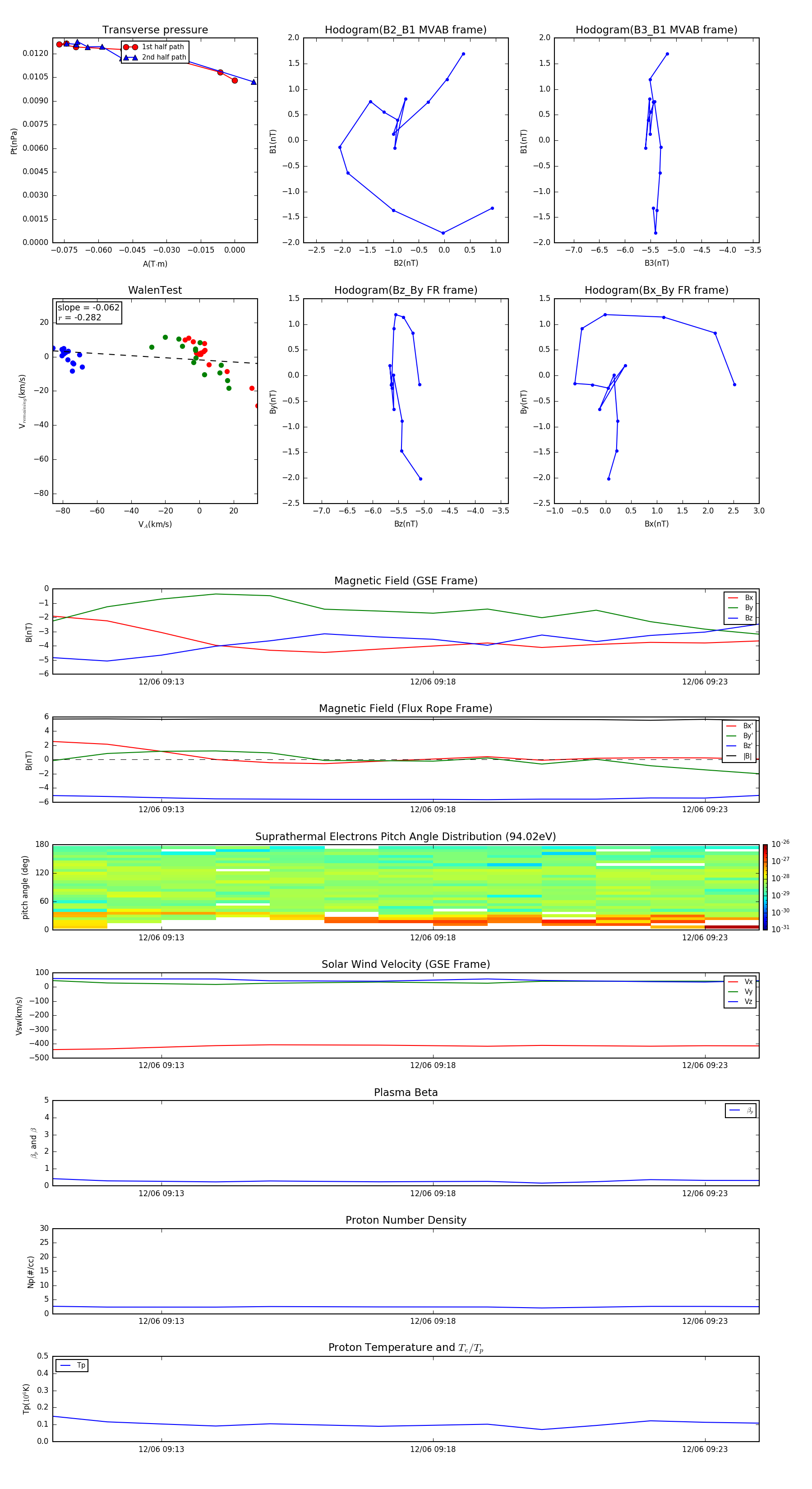Click the "Bx(nT)" x-axis label
The height and width of the screenshot is (1489, 812).
coord(656,524)
